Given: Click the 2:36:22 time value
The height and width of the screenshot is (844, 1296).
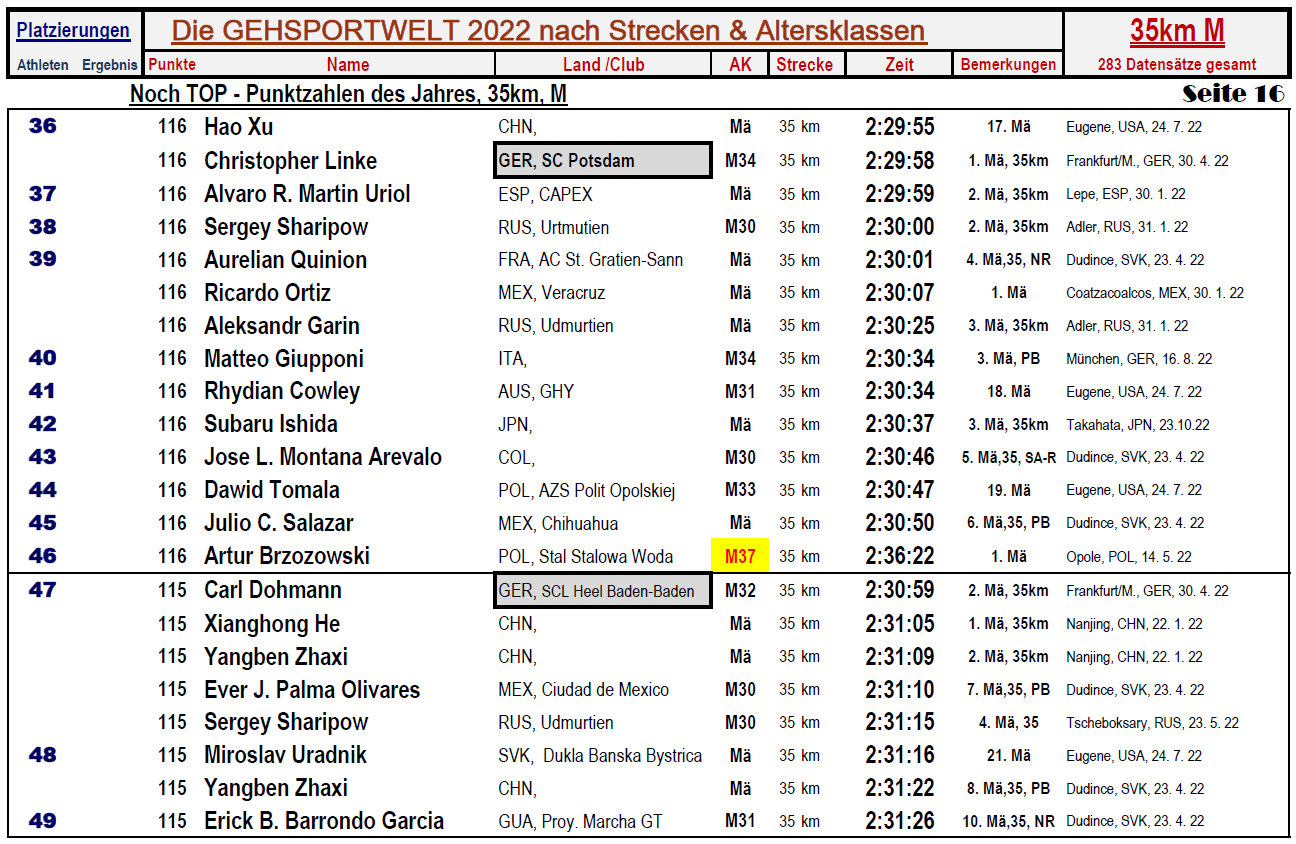Looking at the screenshot, I should pos(900,556).
